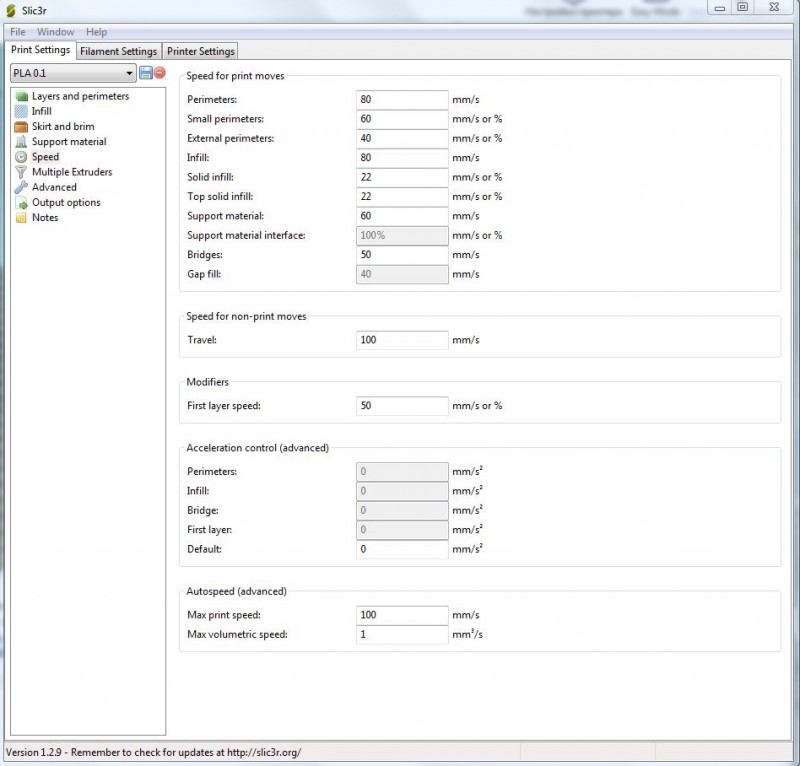The image size is (800, 766).
Task: Open Advanced settings wrench icon
Action: pyautogui.click(x=22, y=187)
